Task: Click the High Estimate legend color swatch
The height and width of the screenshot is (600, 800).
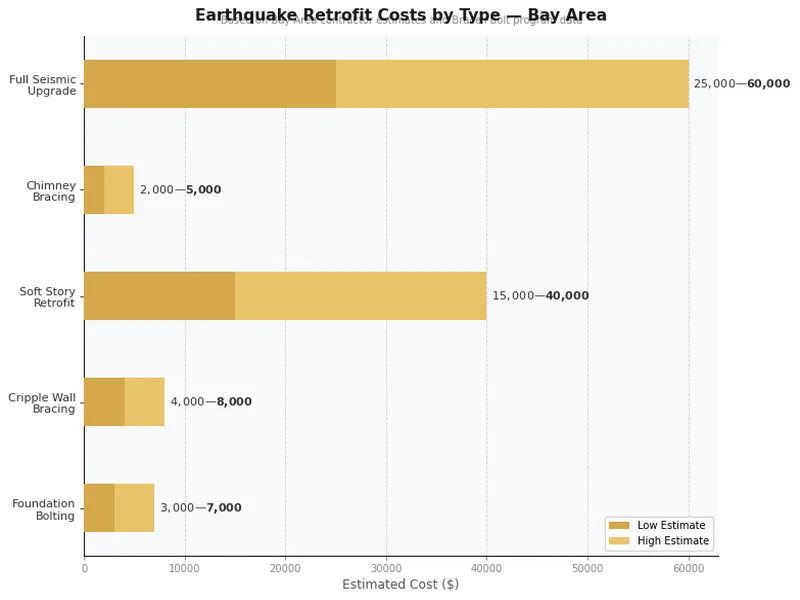Action: coord(619,541)
